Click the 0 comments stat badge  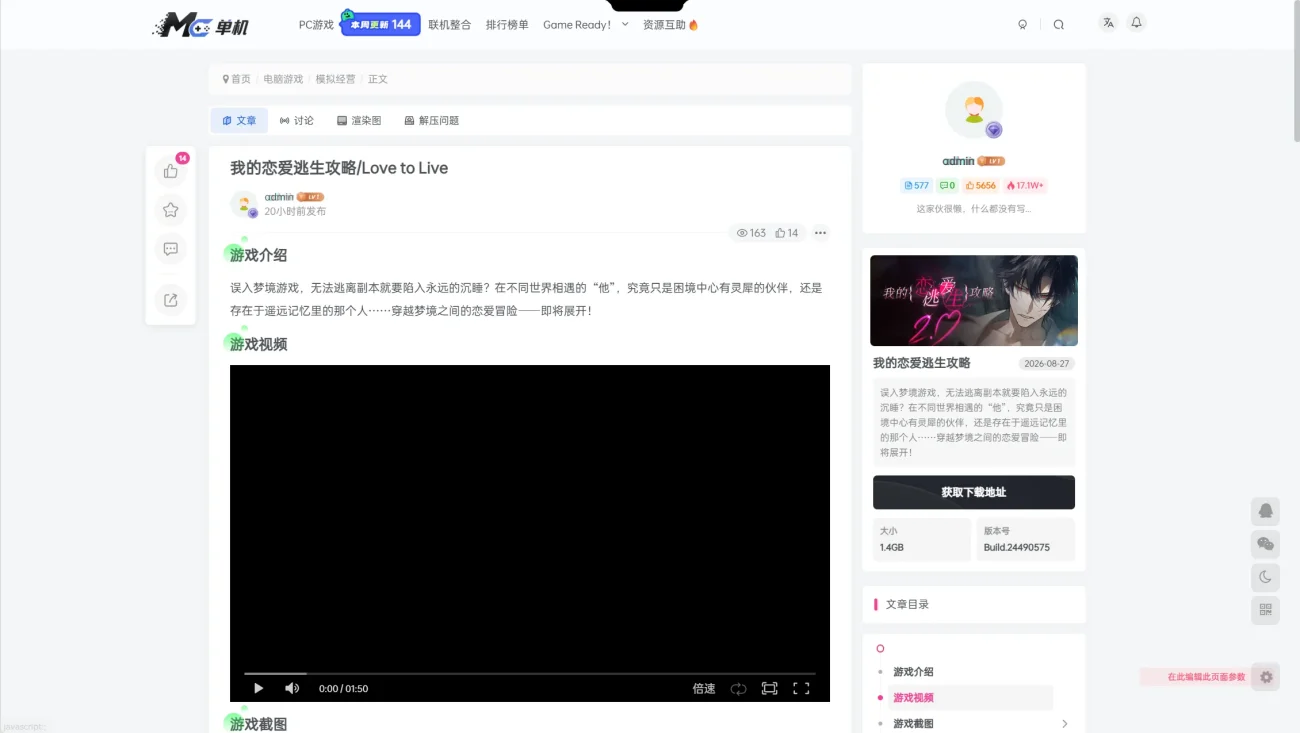947,185
